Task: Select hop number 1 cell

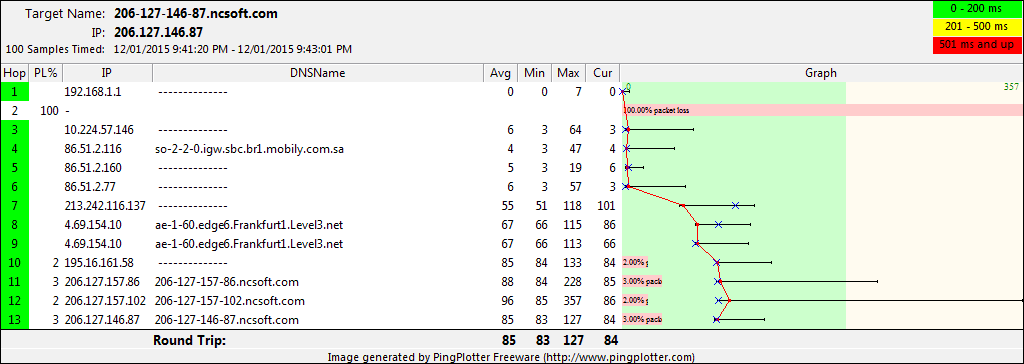Action: 14,92
